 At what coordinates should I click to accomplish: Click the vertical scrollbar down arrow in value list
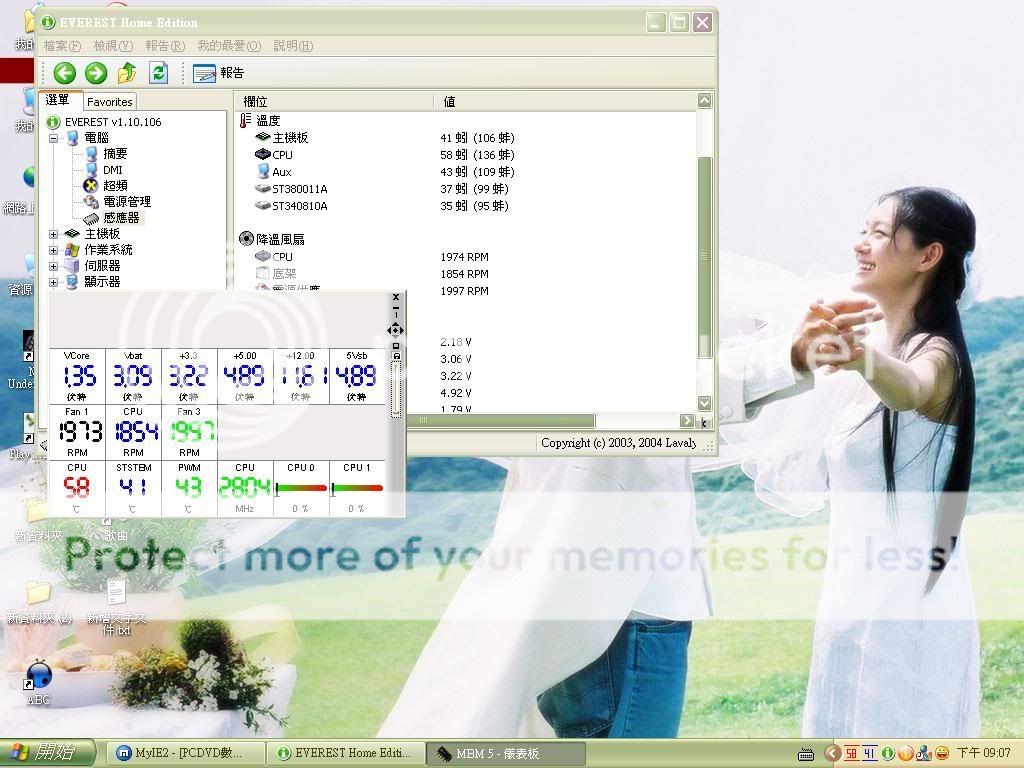(704, 403)
